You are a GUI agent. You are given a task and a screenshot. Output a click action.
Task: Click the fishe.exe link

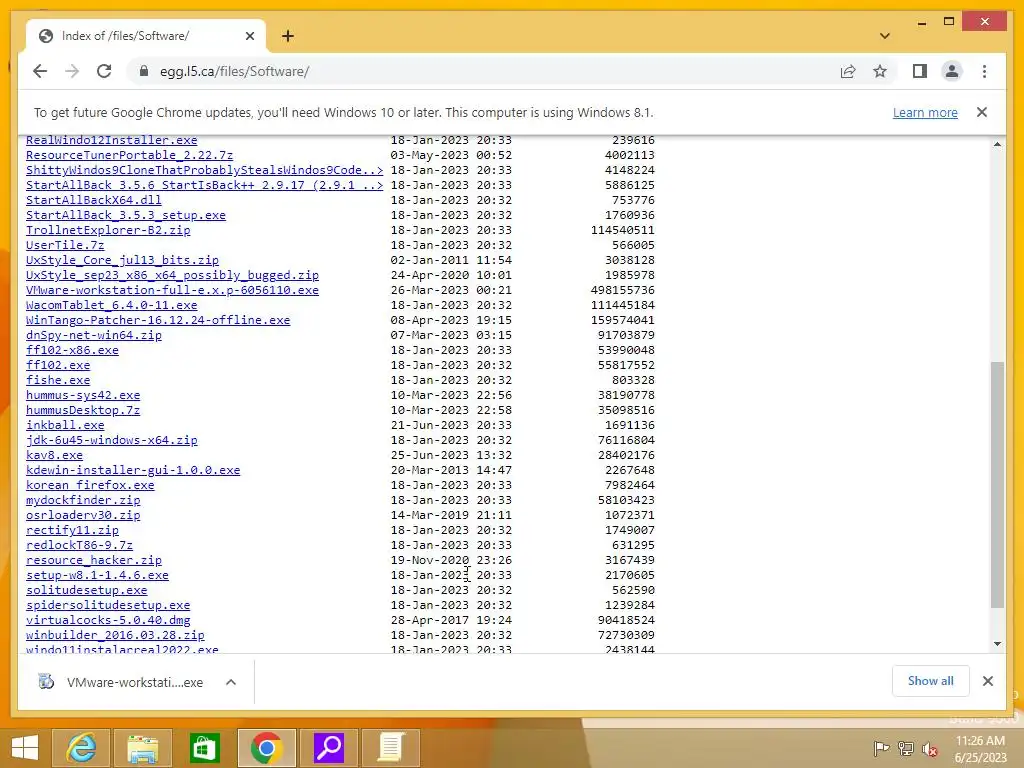pyautogui.click(x=57, y=380)
